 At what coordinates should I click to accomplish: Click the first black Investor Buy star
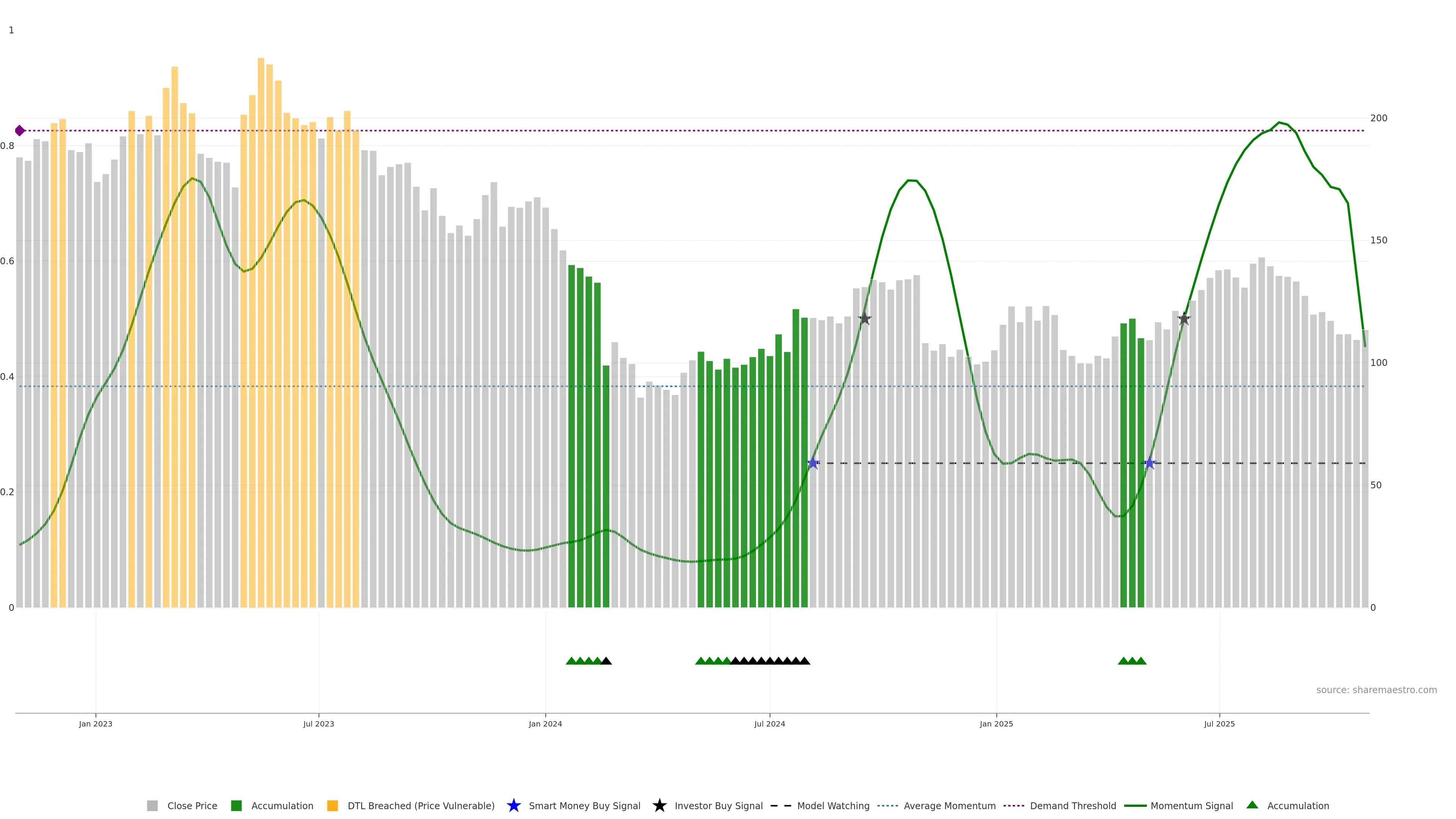click(864, 319)
